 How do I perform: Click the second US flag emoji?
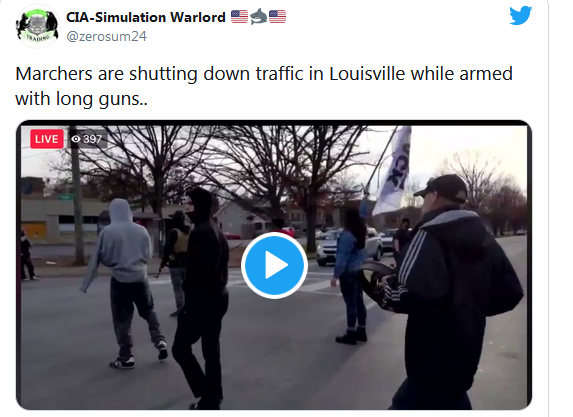[277, 17]
